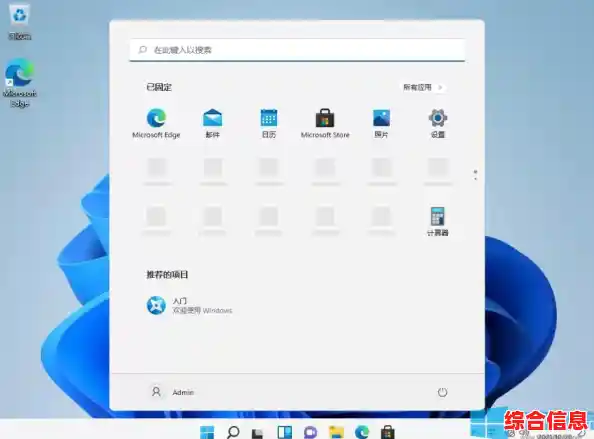The height and width of the screenshot is (439, 594).
Task: Launch the Calculator (计算器) app
Action: (x=438, y=222)
